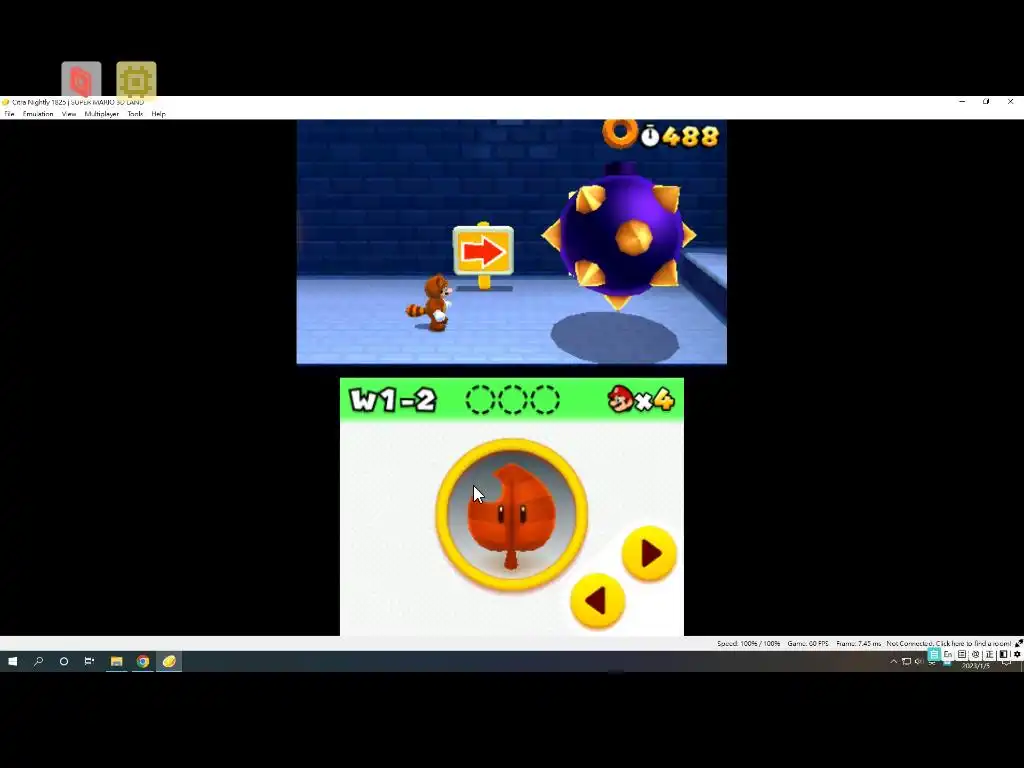This screenshot has width=1024, height=768.
Task: Click the middle empty star medal slot
Action: (x=513, y=399)
